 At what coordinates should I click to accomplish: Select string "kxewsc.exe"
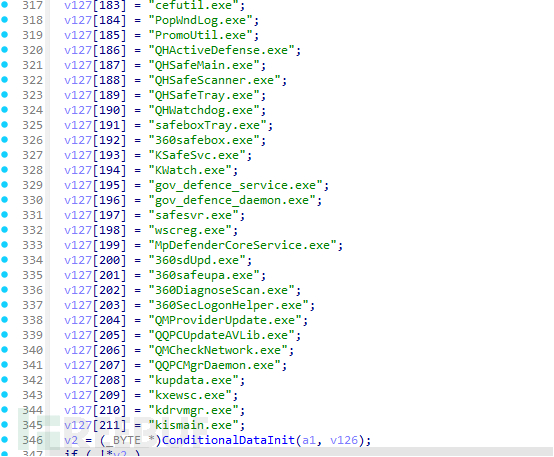coord(190,396)
